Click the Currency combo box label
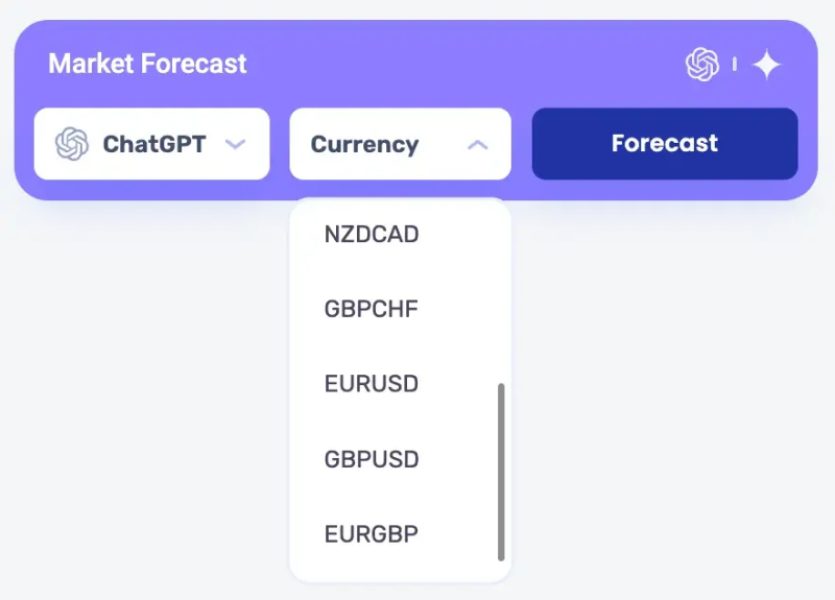 click(364, 144)
